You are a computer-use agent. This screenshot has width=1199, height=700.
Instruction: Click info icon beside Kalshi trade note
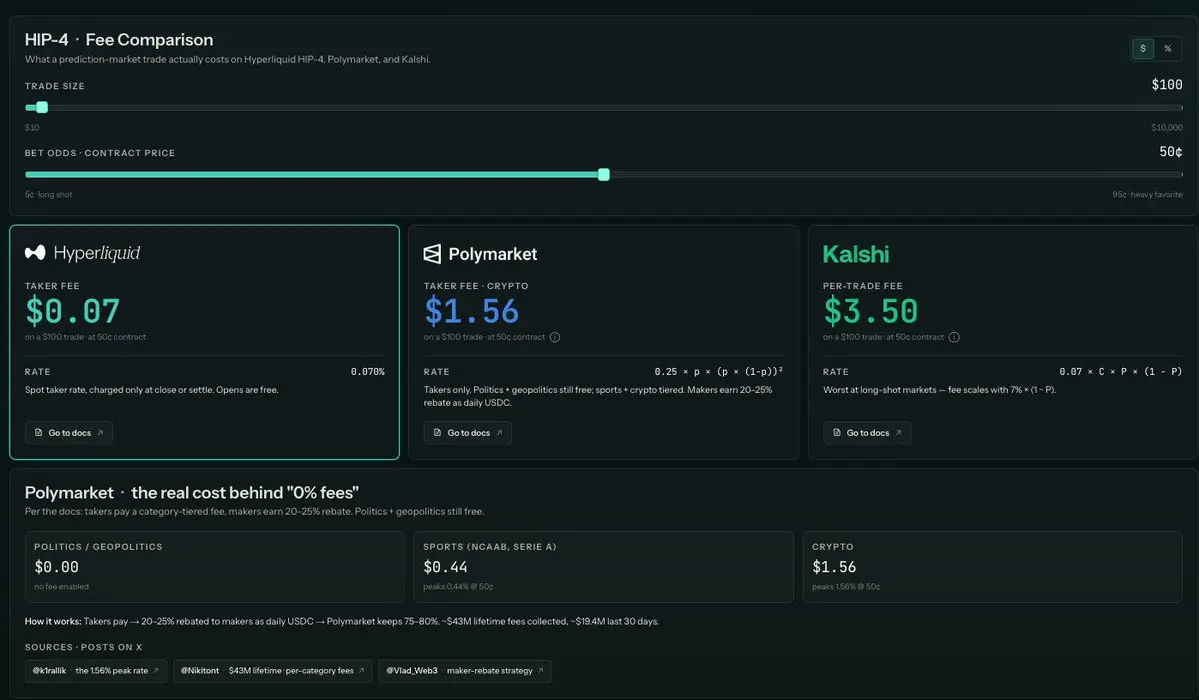(x=954, y=337)
